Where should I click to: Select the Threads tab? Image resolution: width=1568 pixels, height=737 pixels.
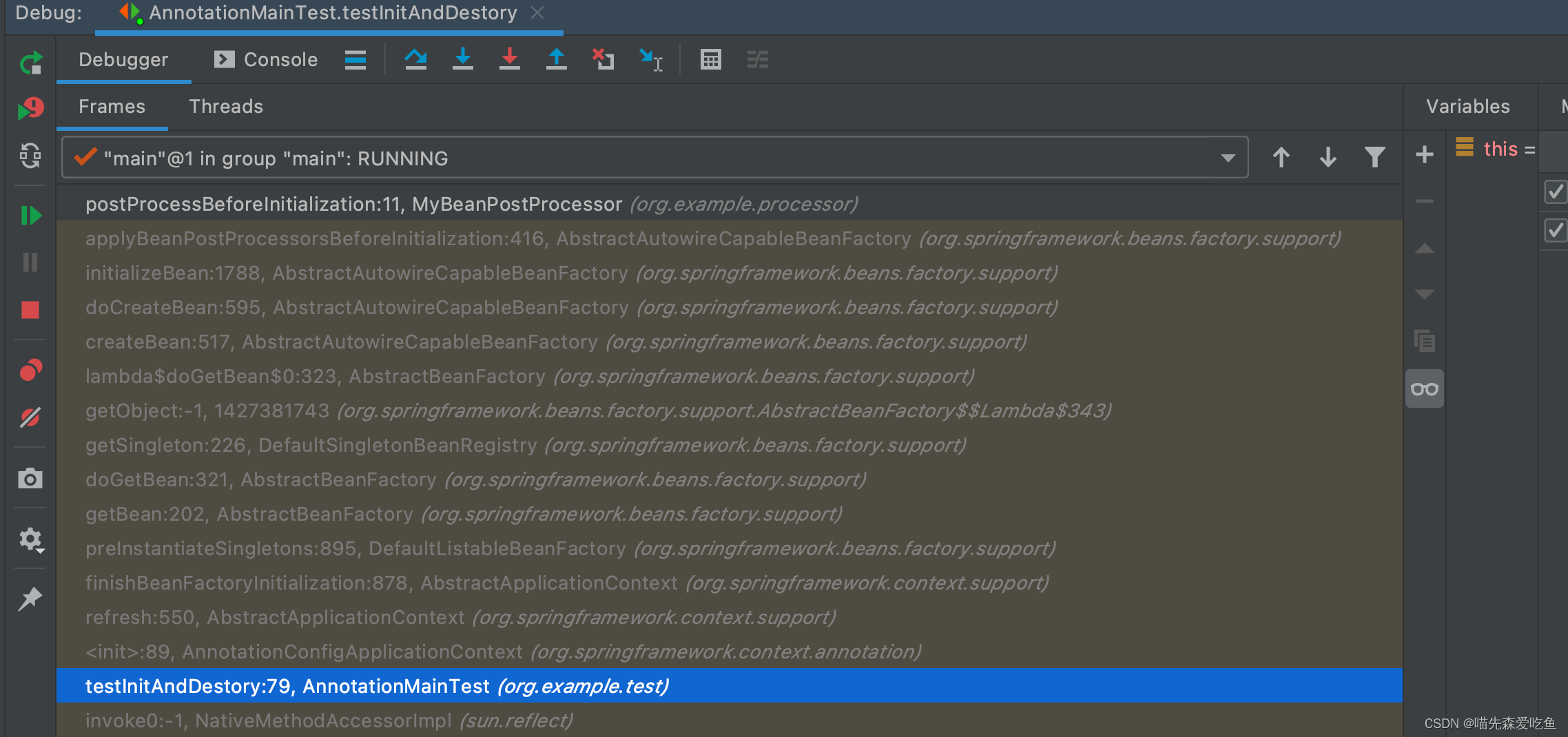pyautogui.click(x=226, y=107)
